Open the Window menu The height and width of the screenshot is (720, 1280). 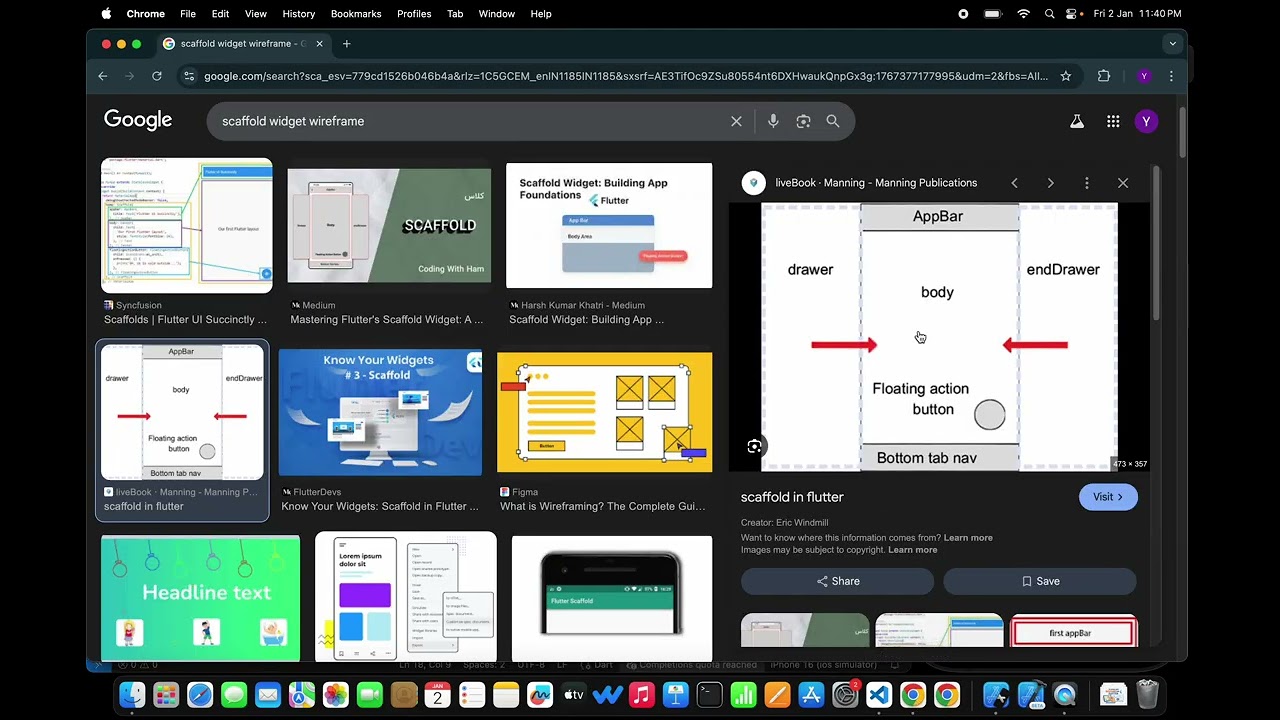tap(496, 14)
